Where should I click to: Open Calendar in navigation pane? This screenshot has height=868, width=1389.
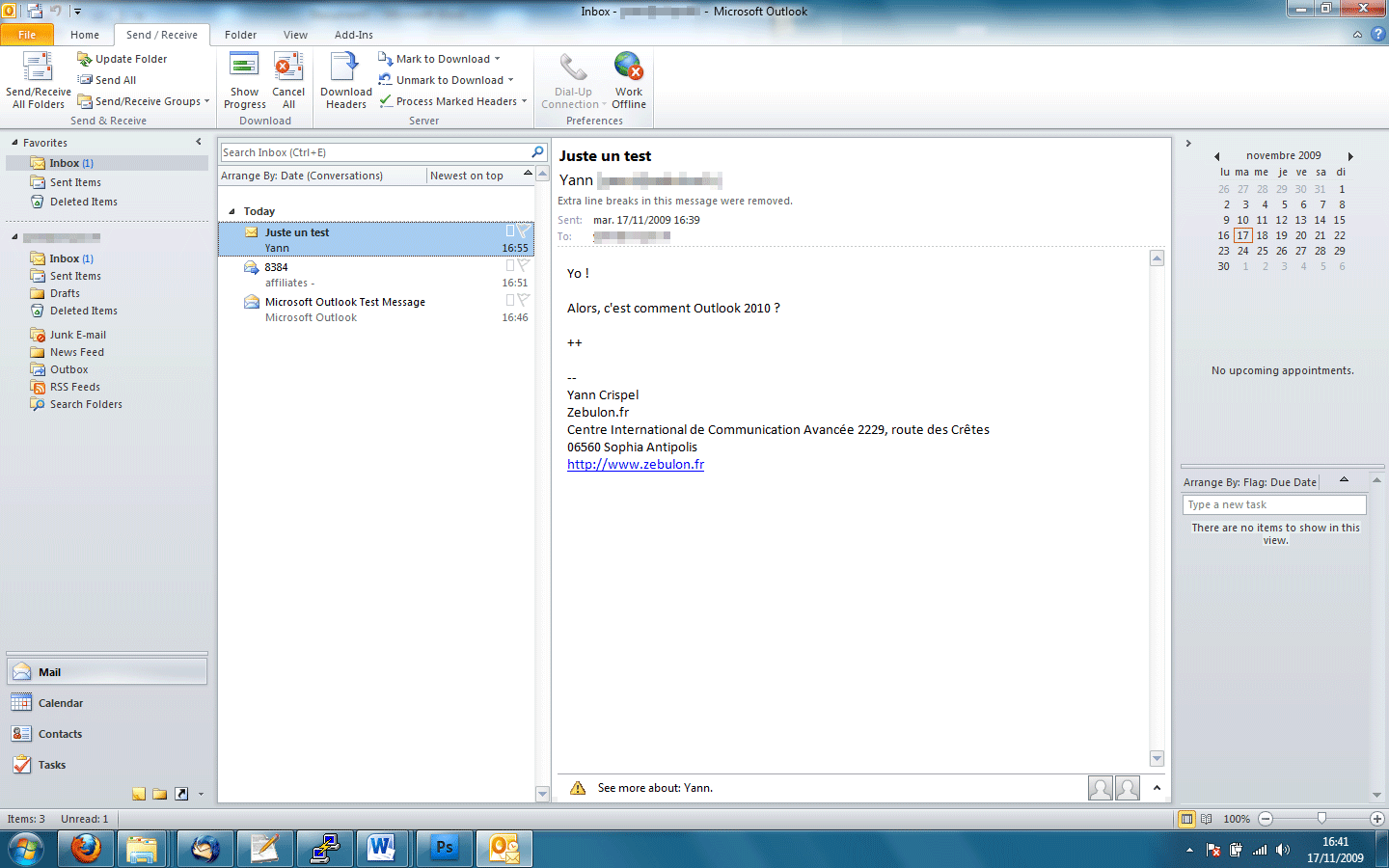point(106,703)
